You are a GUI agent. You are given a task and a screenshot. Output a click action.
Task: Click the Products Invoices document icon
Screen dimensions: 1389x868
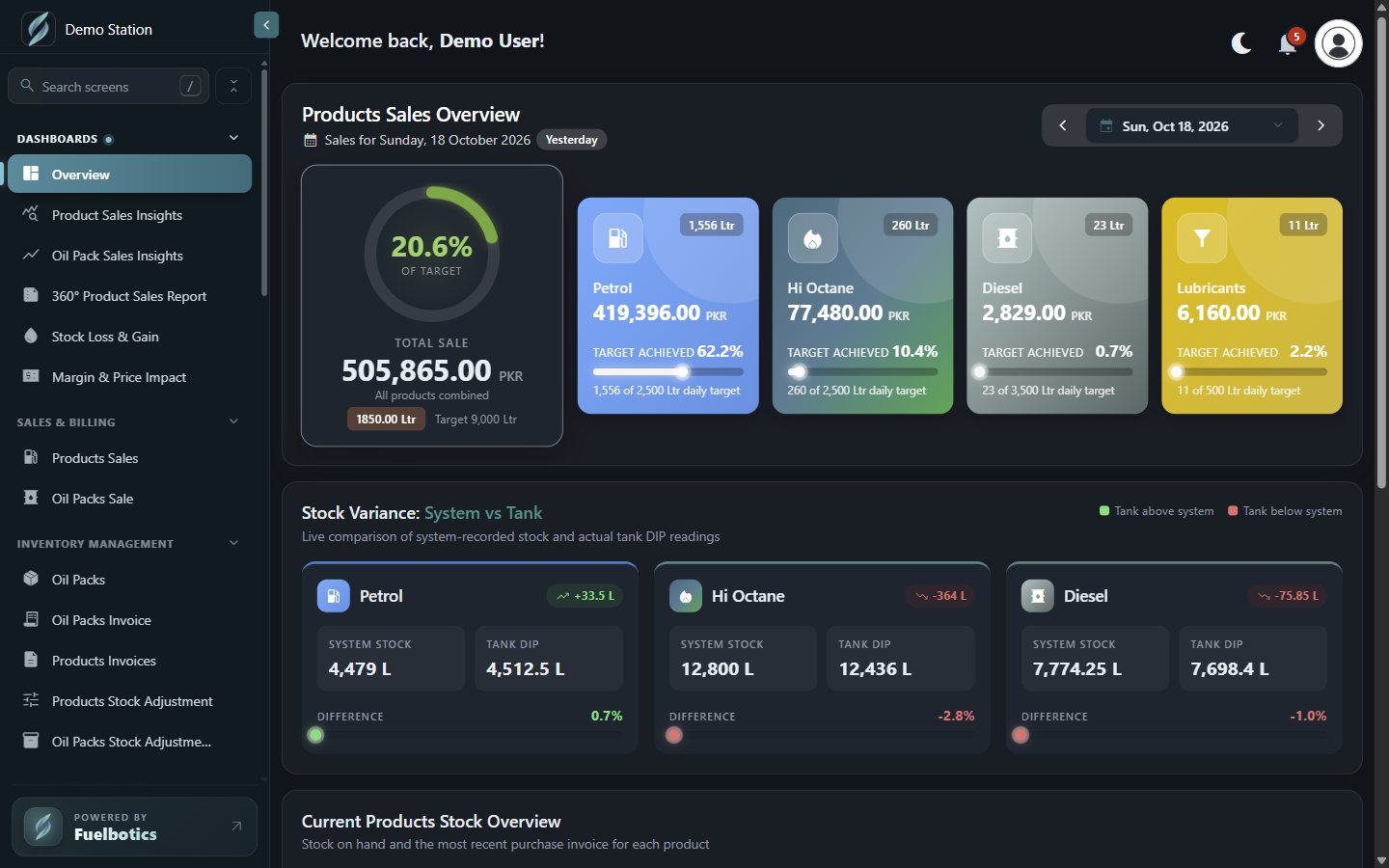[31, 660]
